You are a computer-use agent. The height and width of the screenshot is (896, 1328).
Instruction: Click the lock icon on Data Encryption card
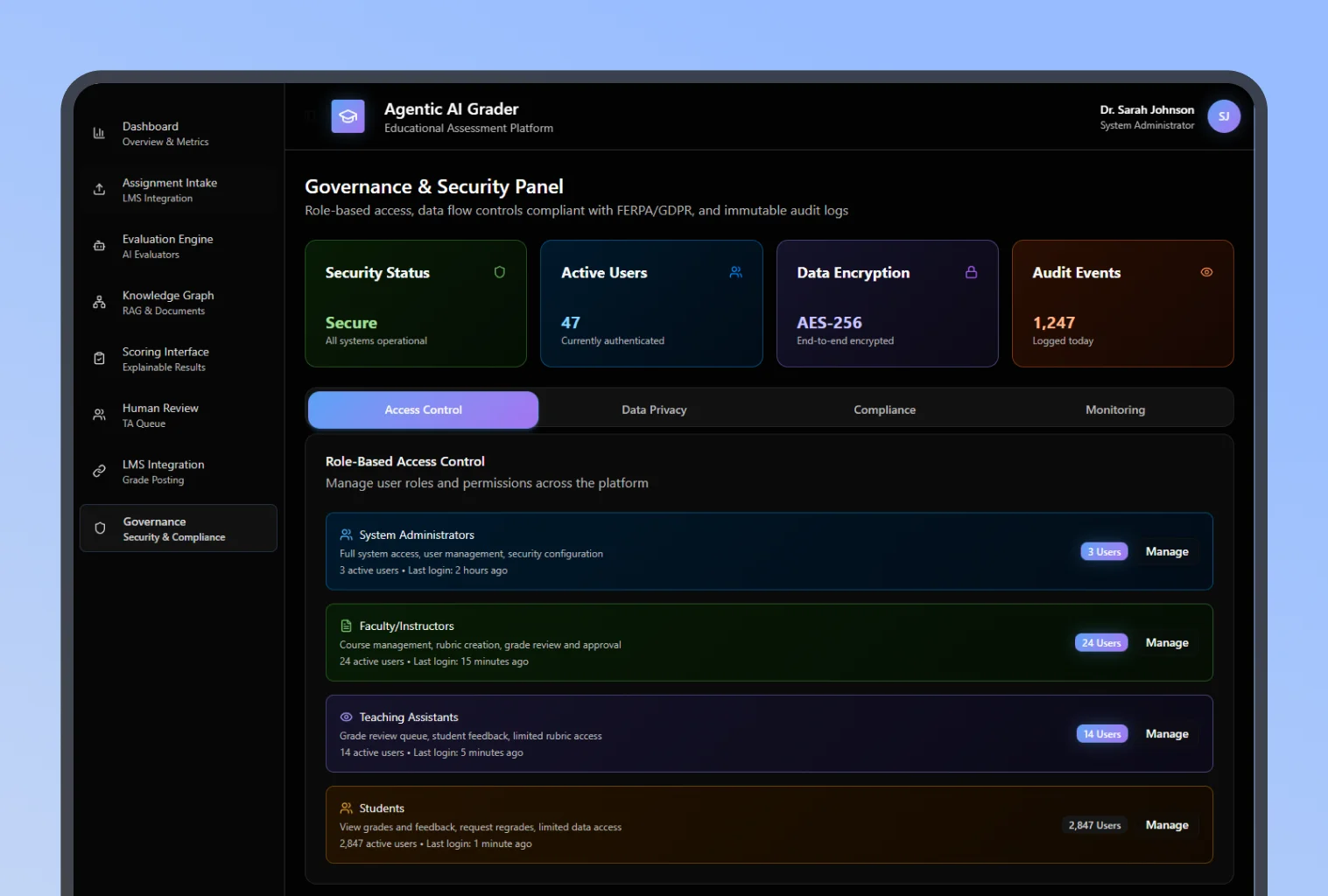pos(972,272)
